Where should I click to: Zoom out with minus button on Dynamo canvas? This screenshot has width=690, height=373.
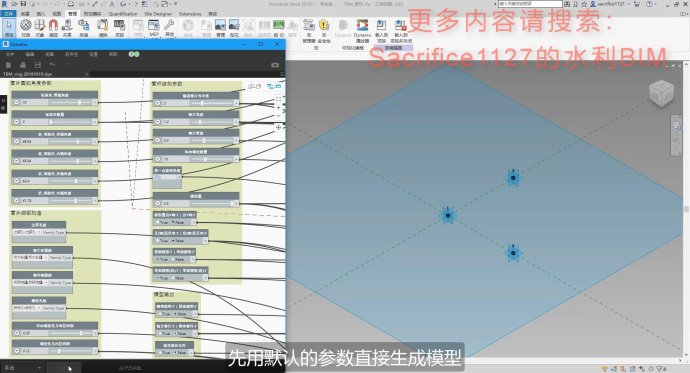click(x=278, y=116)
